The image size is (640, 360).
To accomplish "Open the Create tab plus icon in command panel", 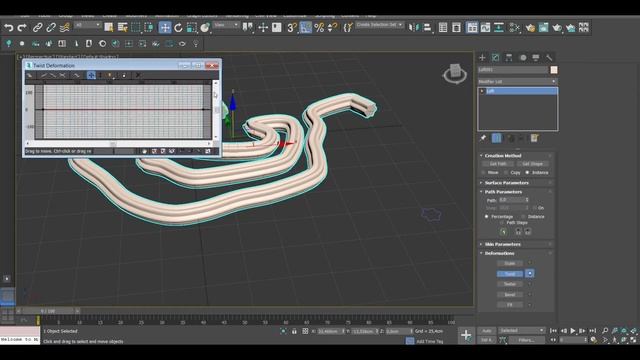I will pyautogui.click(x=482, y=58).
